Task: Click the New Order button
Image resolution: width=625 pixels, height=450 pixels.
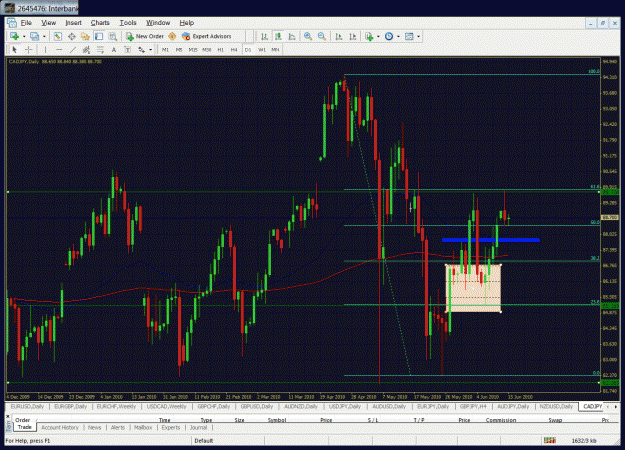Action: coord(145,36)
